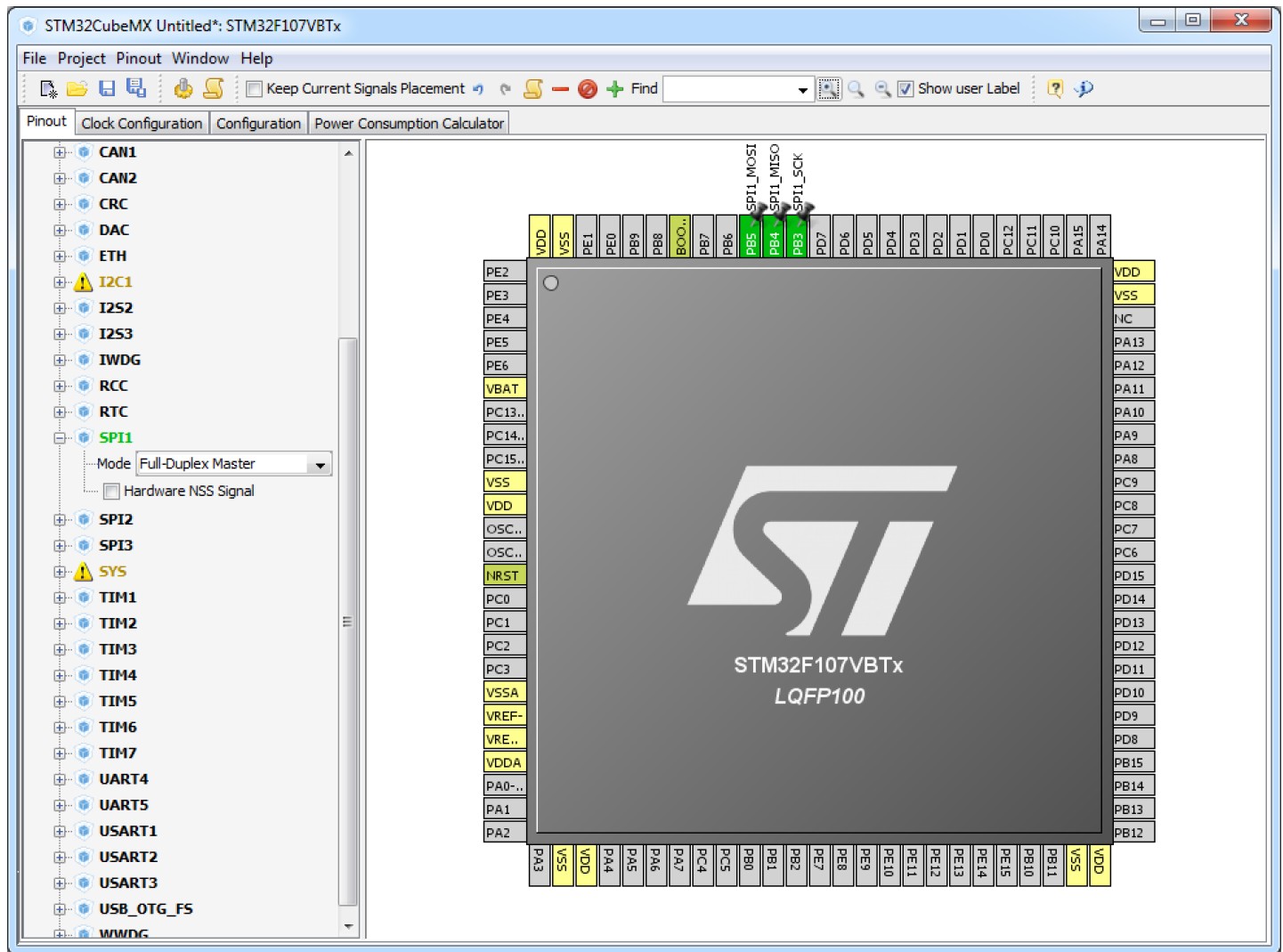The image size is (1283, 952).
Task: Open the Help menu
Action: (256, 59)
